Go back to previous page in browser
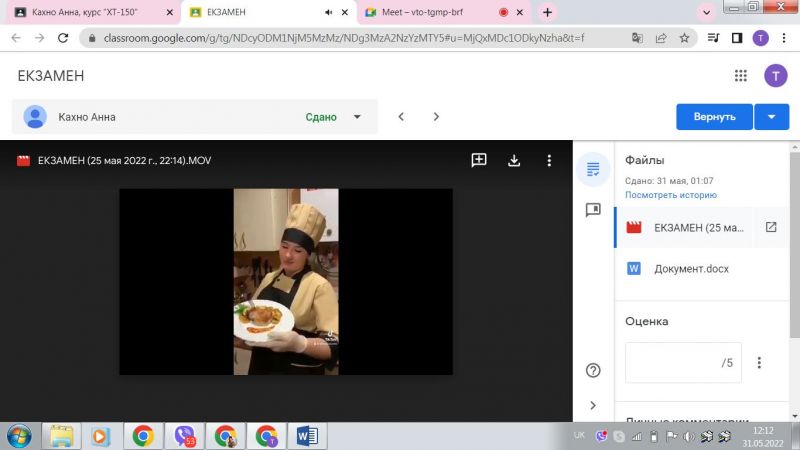The image size is (800, 450). (16, 38)
